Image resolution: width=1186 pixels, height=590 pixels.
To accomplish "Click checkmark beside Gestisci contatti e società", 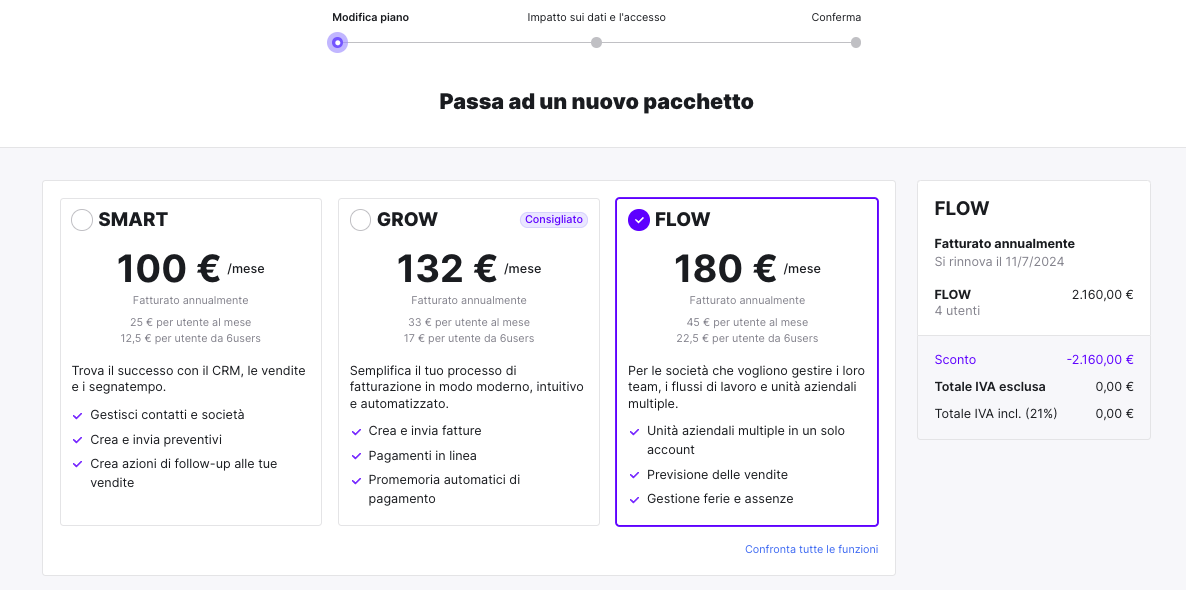I will point(77,415).
